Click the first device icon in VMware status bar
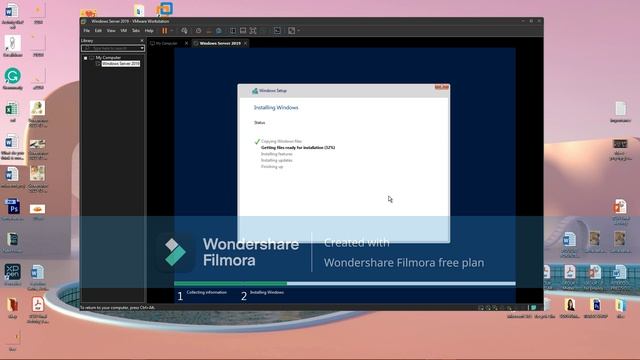This screenshot has width=640, height=360. [481, 307]
